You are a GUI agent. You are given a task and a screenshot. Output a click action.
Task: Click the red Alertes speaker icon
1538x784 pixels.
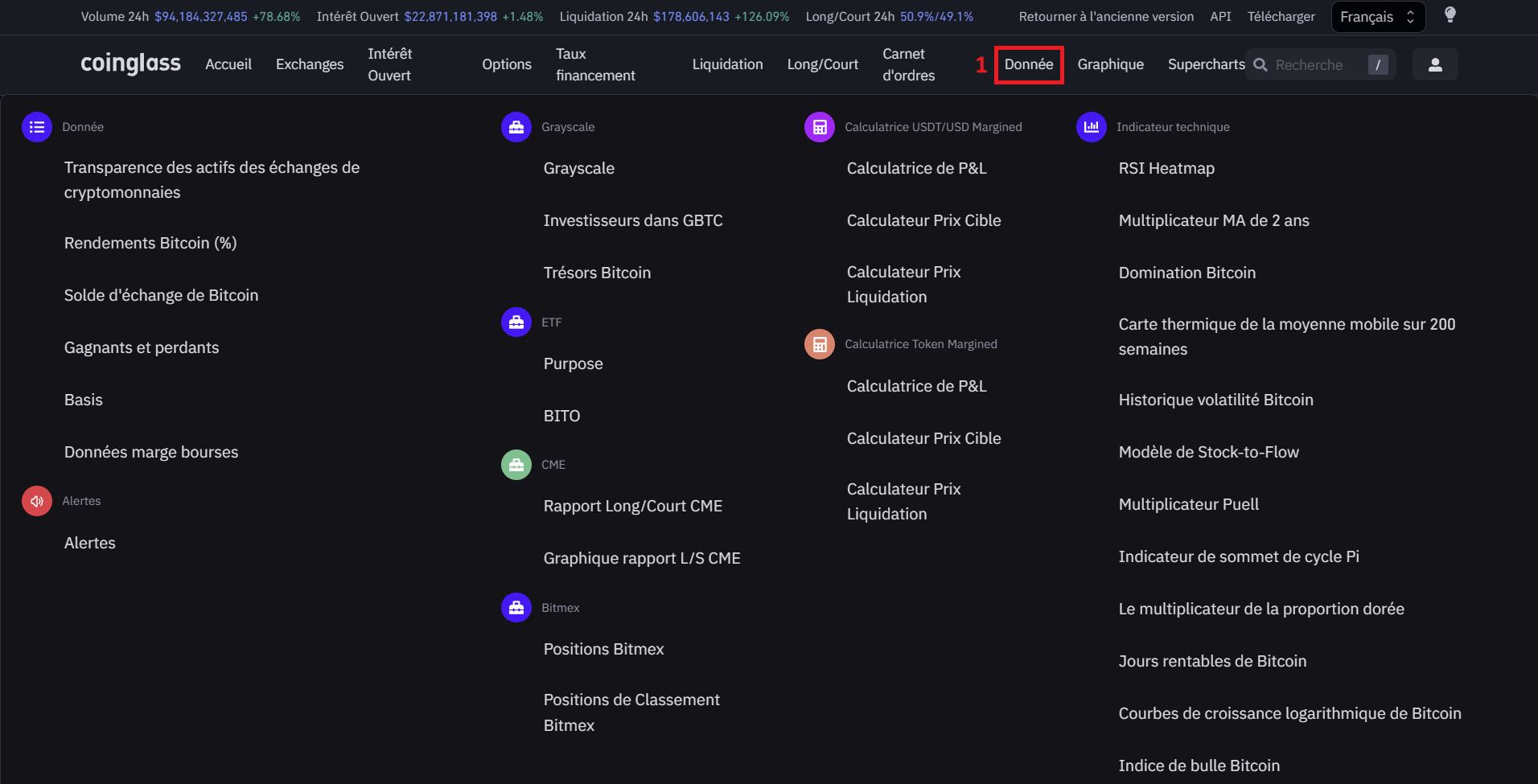click(x=37, y=501)
